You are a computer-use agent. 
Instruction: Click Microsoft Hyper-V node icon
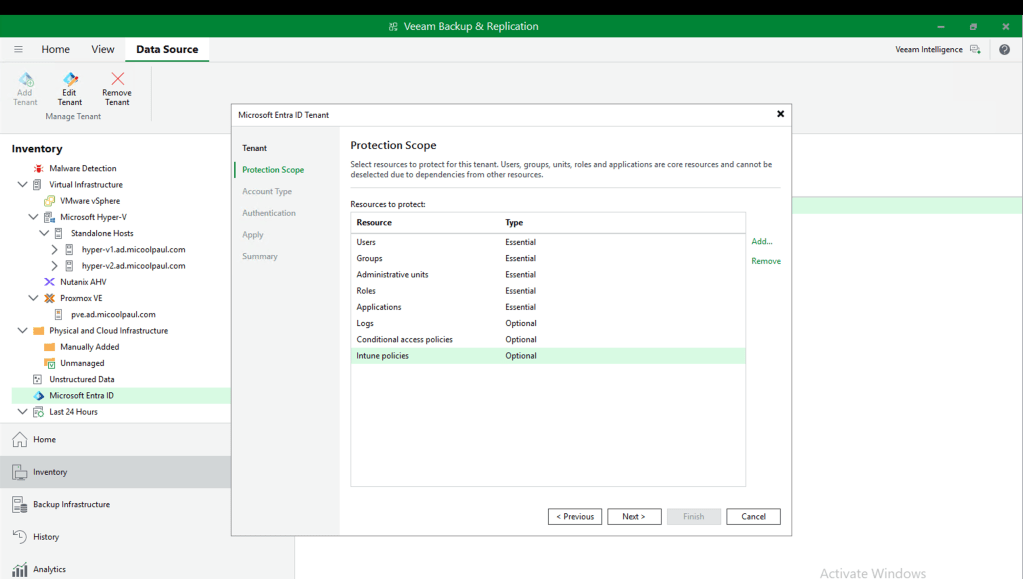pos(49,217)
